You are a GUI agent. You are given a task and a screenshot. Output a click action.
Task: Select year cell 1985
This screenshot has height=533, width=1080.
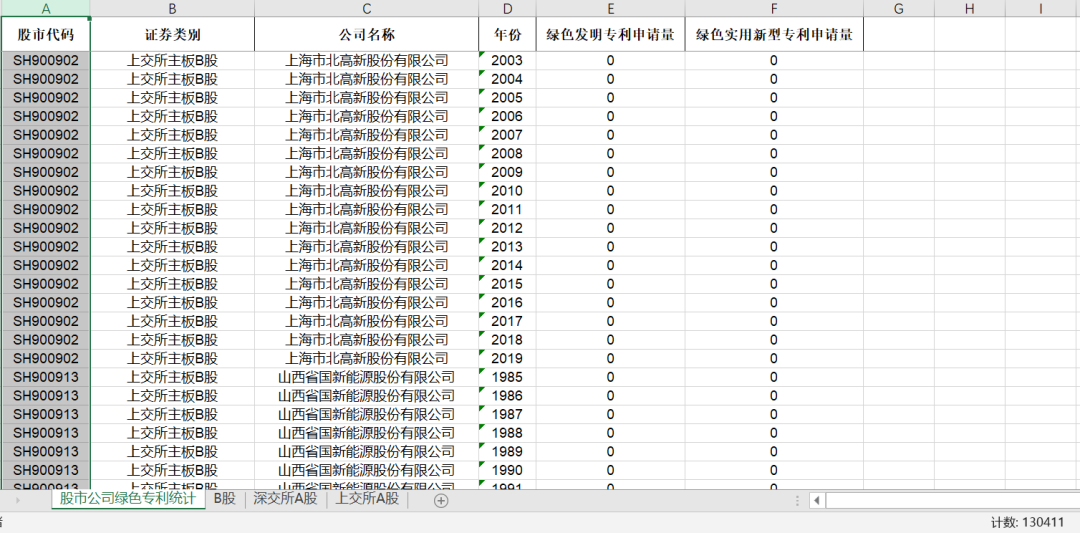coord(508,377)
